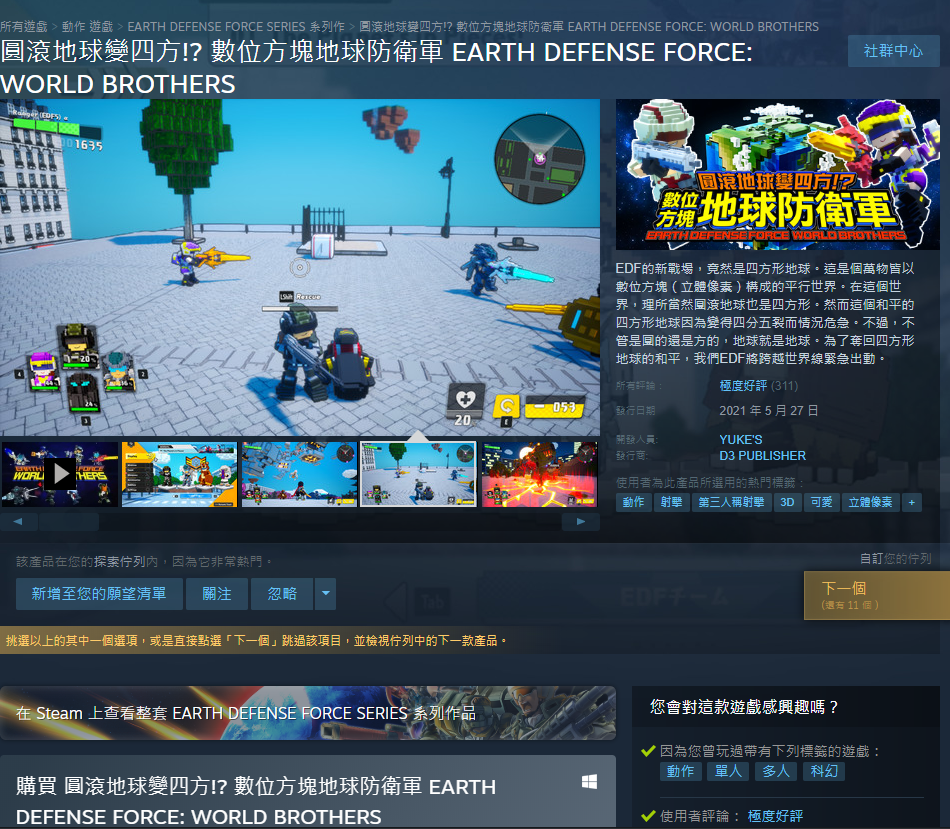Image resolution: width=950 pixels, height=829 pixels.
Task: Select the 立體像素 tag
Action: [x=869, y=502]
